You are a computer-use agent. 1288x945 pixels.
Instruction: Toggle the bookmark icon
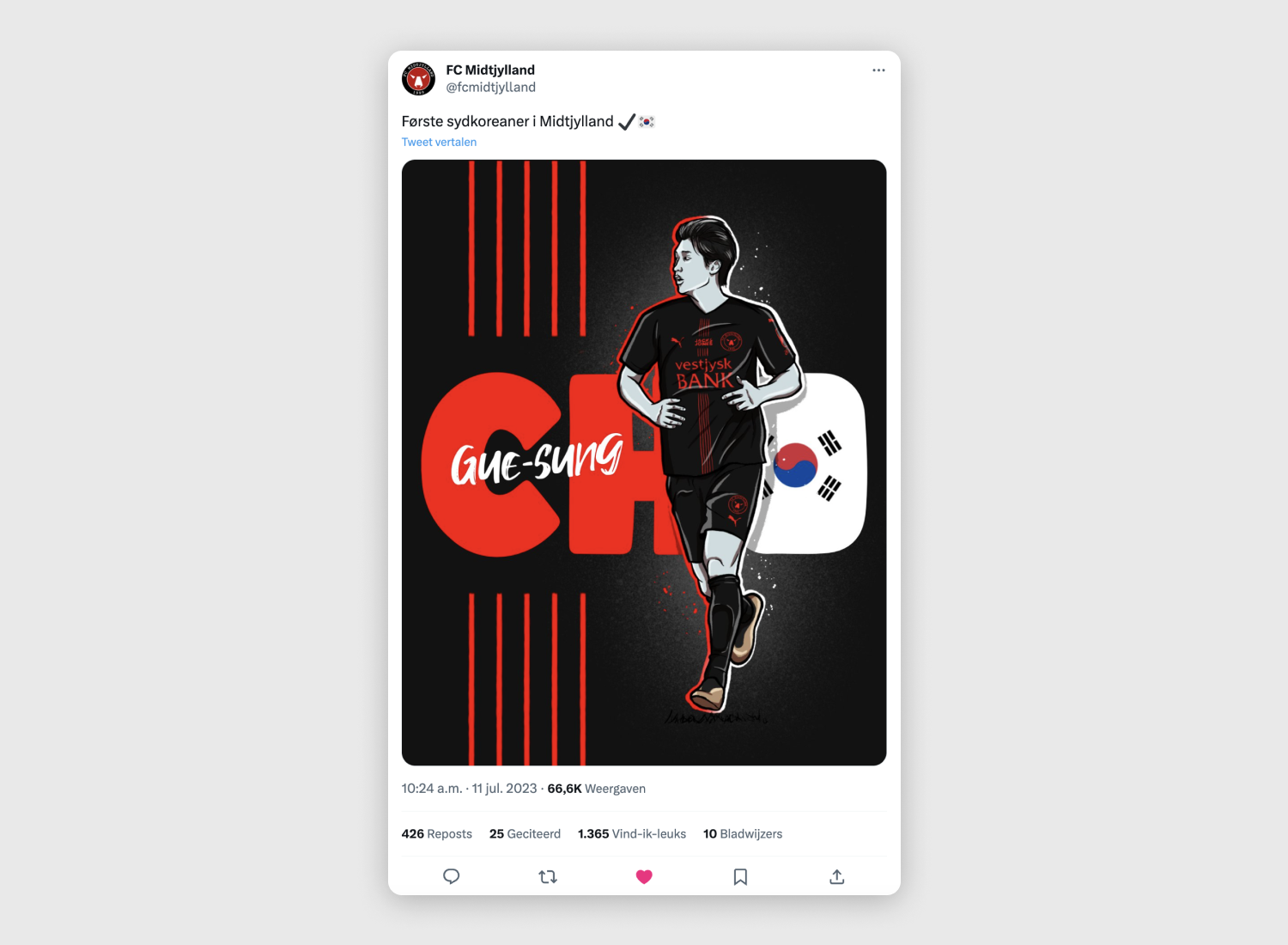740,876
